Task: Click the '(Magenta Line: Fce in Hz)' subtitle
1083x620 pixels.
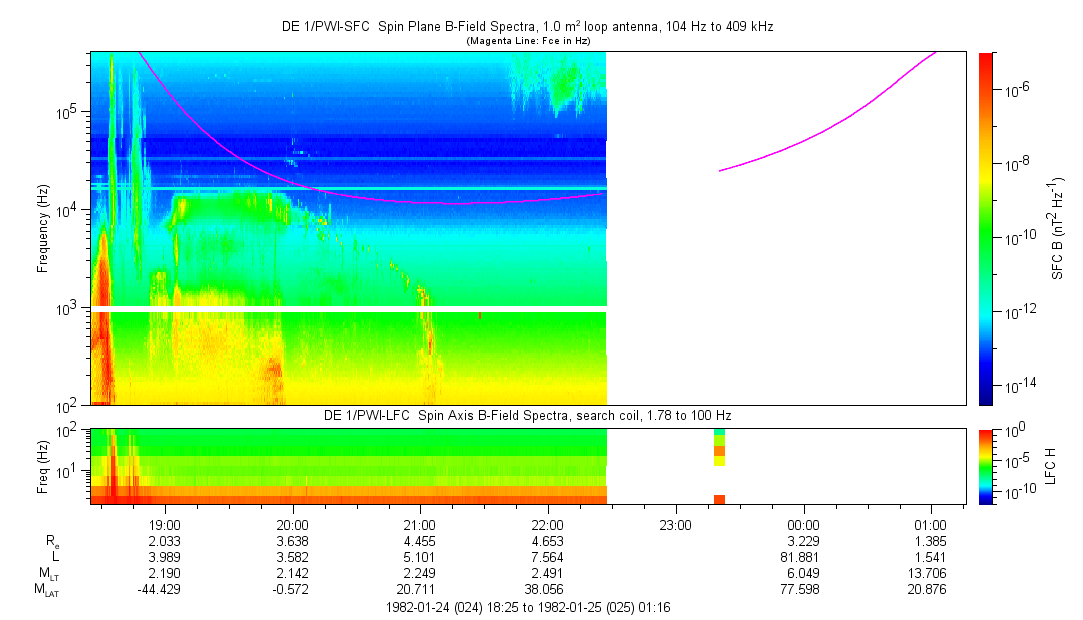Action: coord(528,41)
